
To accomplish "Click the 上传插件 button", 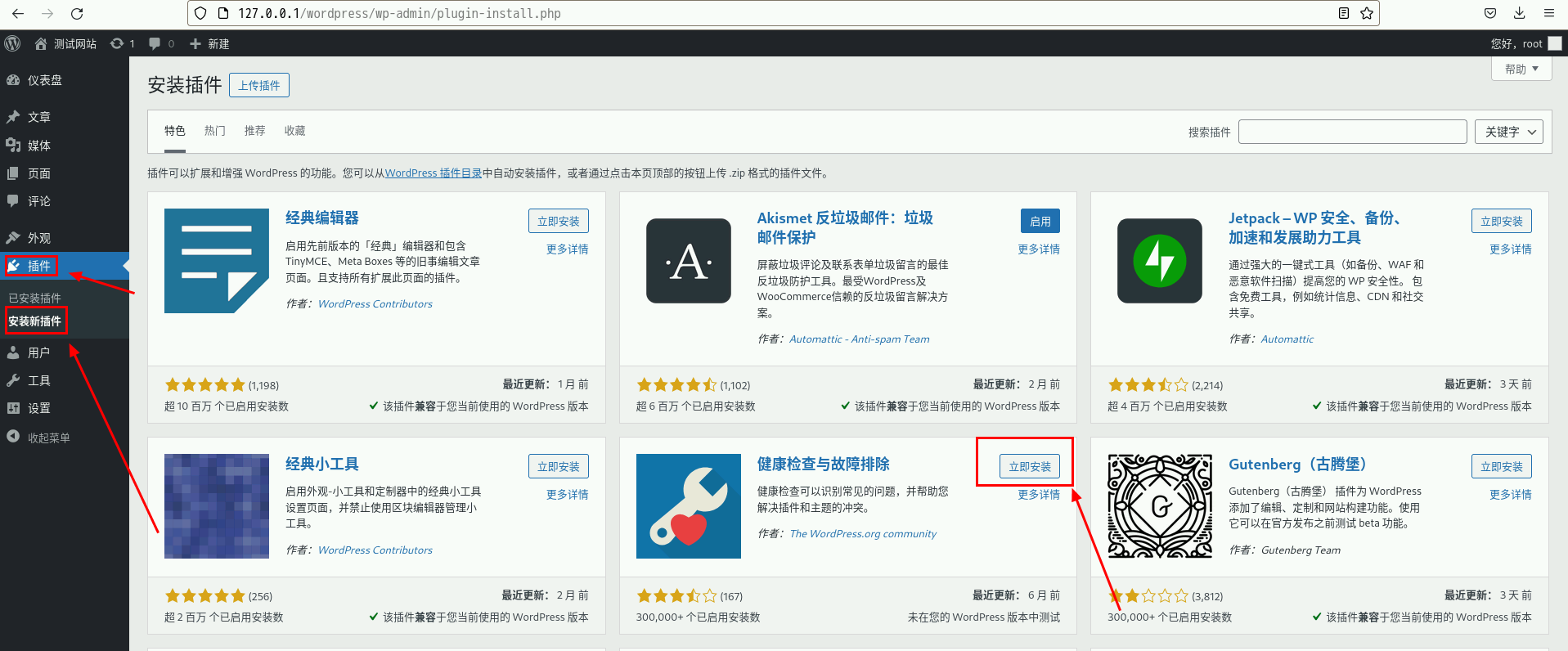I will coord(259,85).
